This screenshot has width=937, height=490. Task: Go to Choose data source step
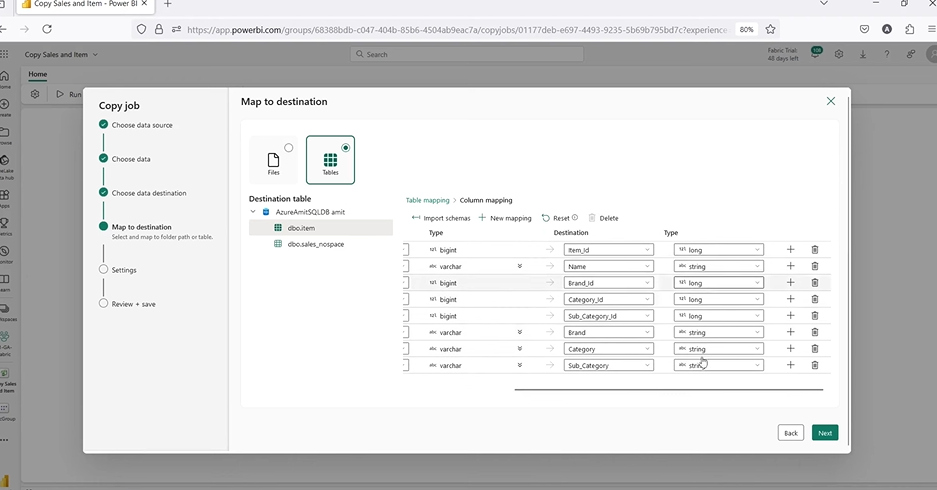tap(142, 125)
